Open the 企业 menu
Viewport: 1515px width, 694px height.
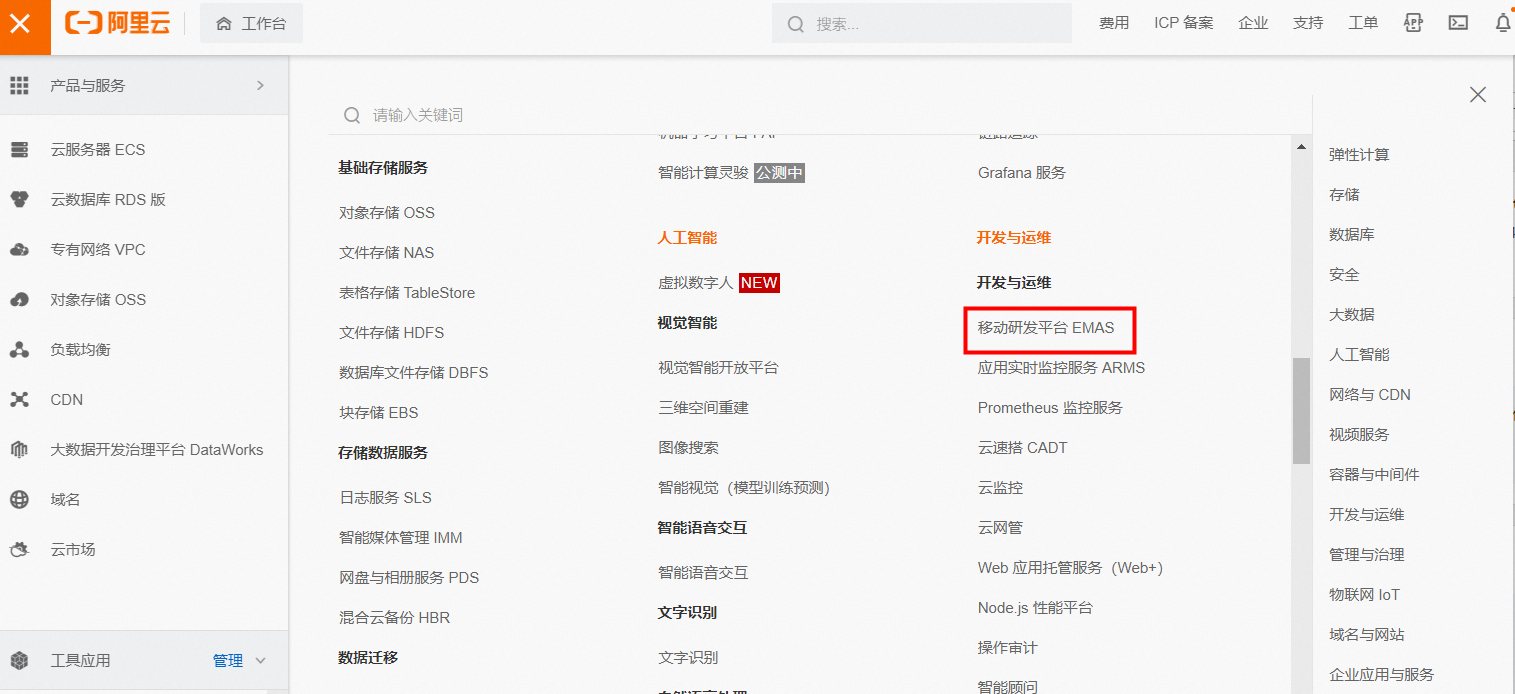point(1253,23)
